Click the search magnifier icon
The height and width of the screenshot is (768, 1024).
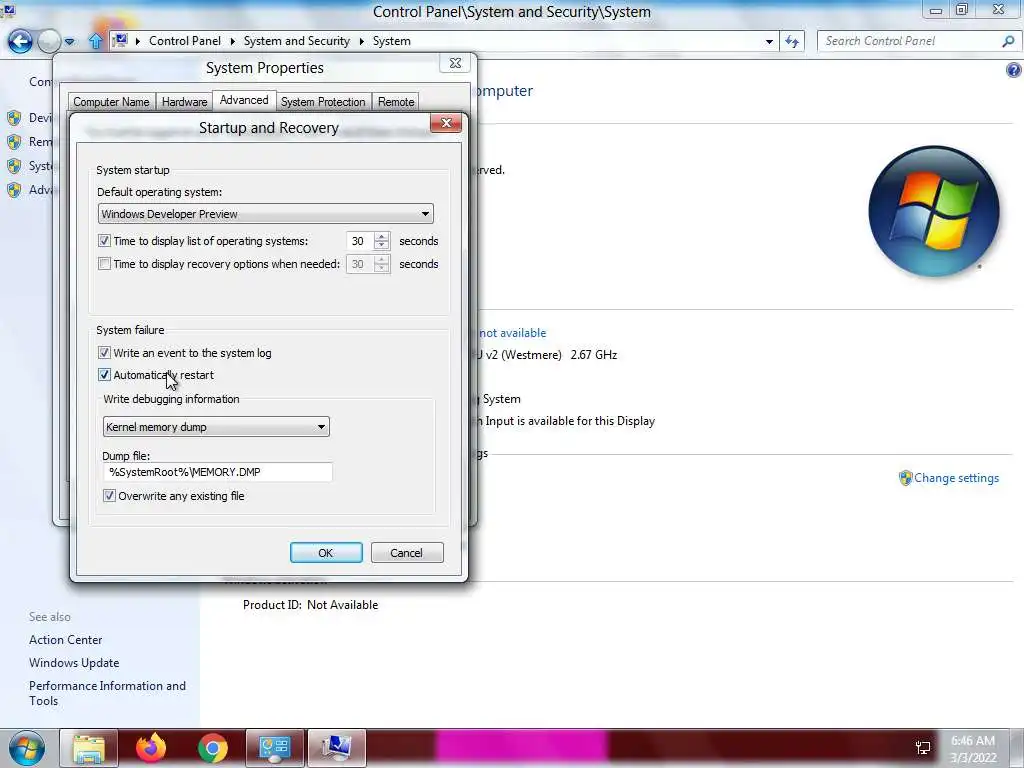1008,41
